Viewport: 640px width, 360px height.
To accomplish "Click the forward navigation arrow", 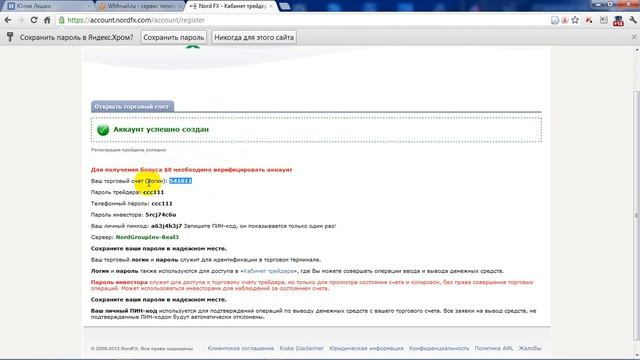I will [21, 20].
